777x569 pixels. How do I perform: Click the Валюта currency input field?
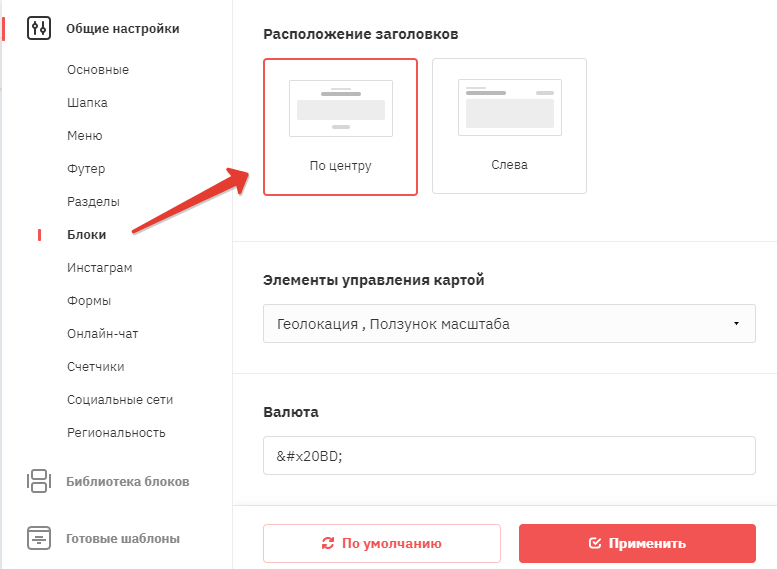tap(509, 455)
